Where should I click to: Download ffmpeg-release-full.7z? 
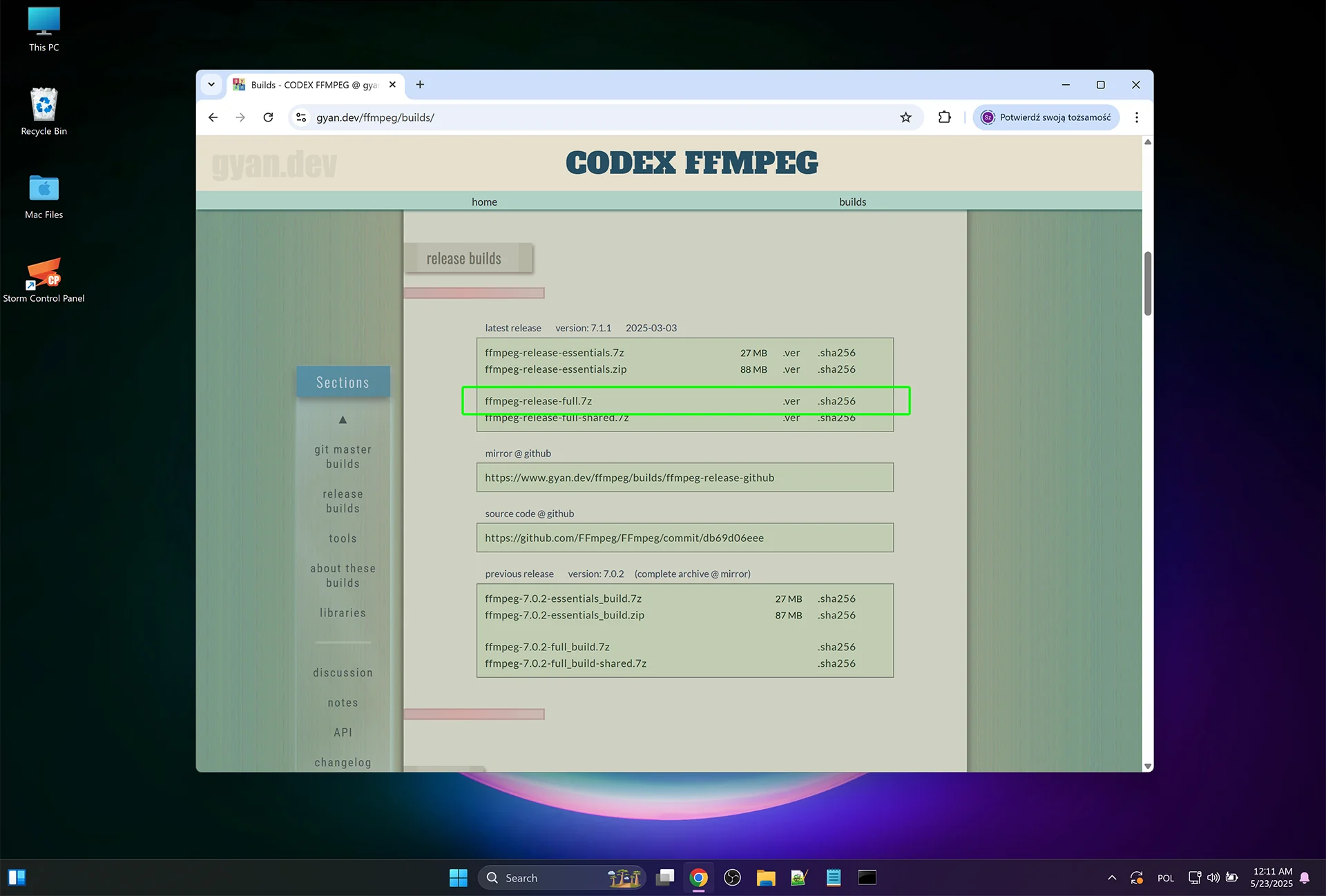point(538,401)
